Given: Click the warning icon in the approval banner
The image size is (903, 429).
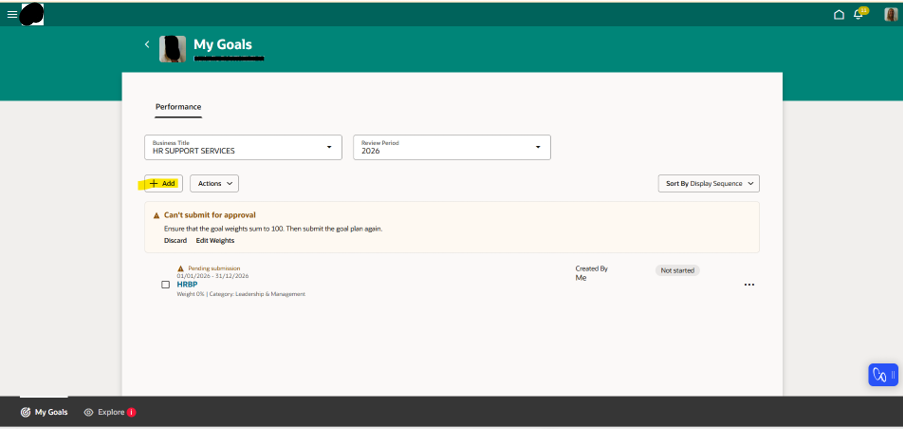Looking at the screenshot, I should 157,216.
